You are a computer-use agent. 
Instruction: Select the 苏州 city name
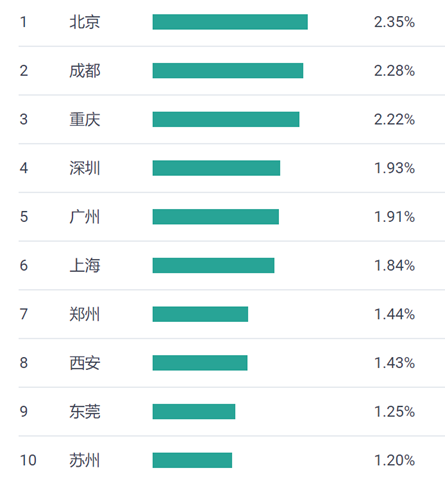tap(85, 460)
